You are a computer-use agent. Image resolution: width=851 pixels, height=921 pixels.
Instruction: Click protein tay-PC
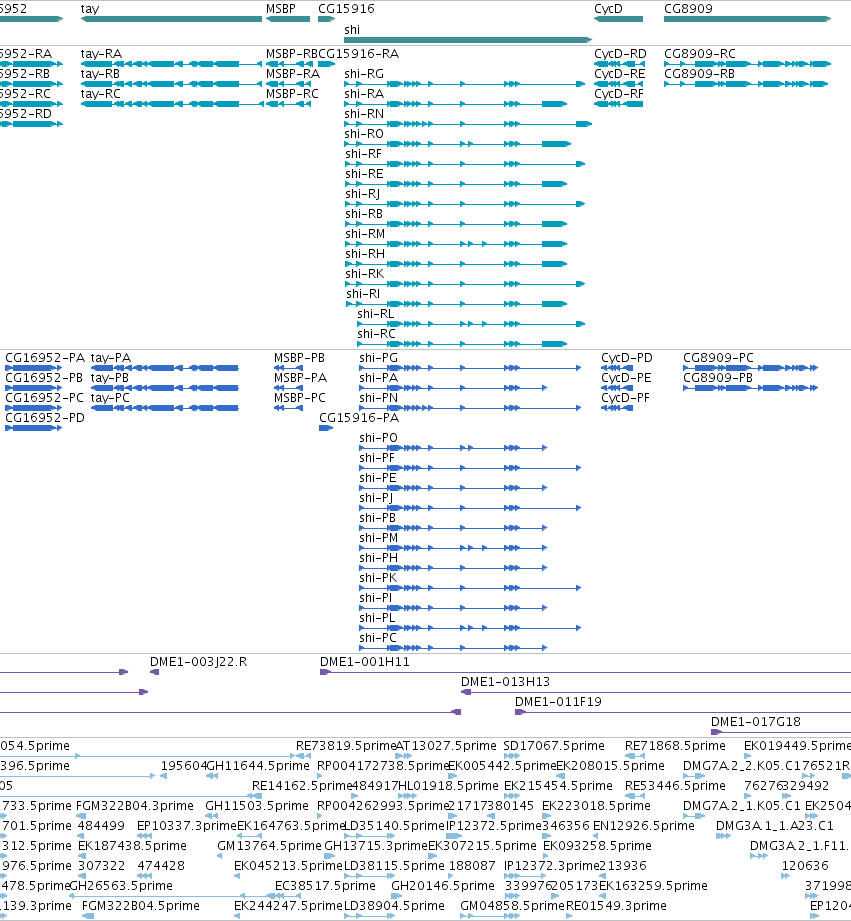110,398
